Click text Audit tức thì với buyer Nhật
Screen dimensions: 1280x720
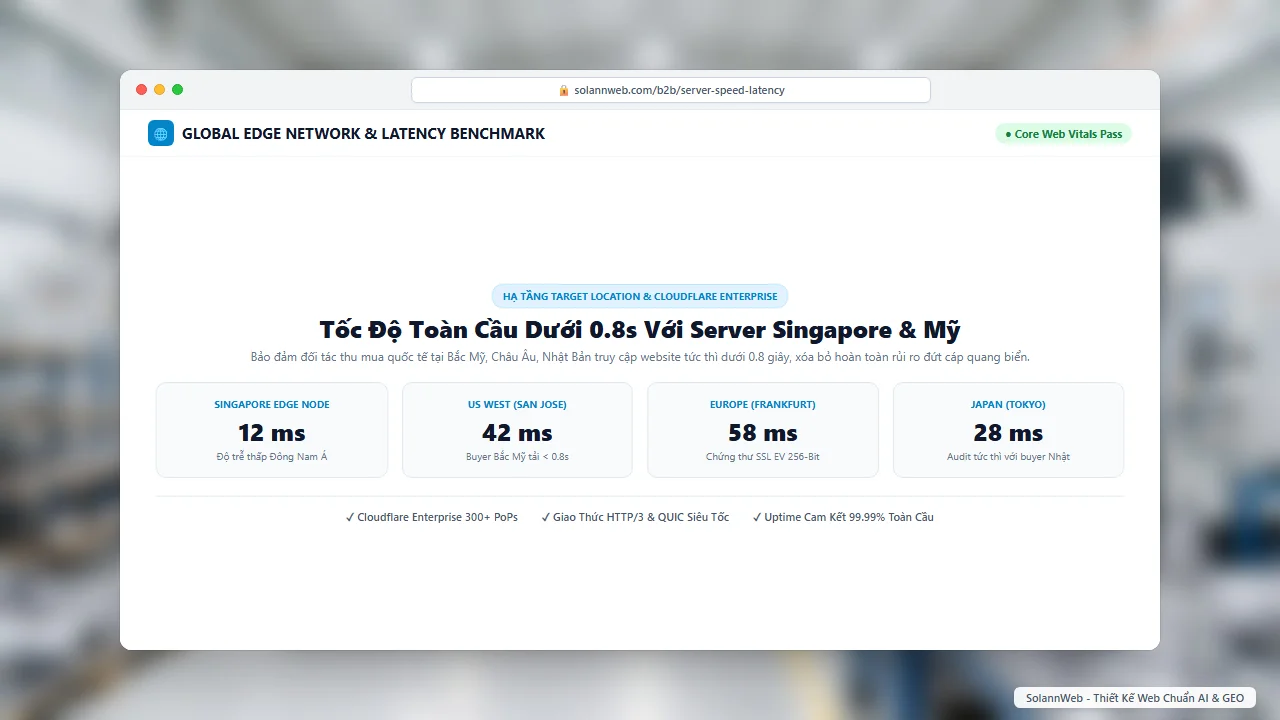pos(1008,457)
